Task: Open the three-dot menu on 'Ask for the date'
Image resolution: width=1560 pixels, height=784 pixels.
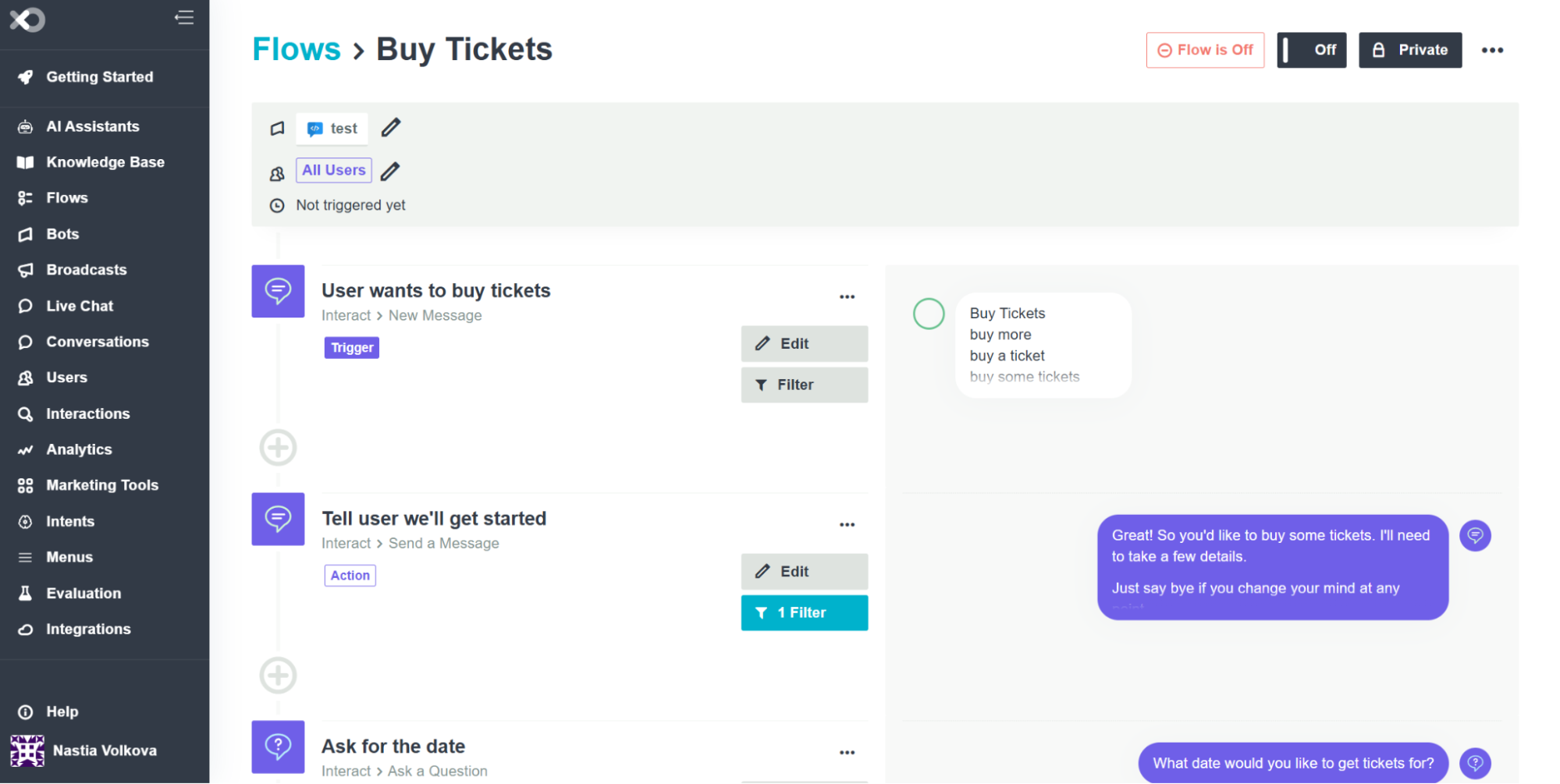Action: coord(848,751)
